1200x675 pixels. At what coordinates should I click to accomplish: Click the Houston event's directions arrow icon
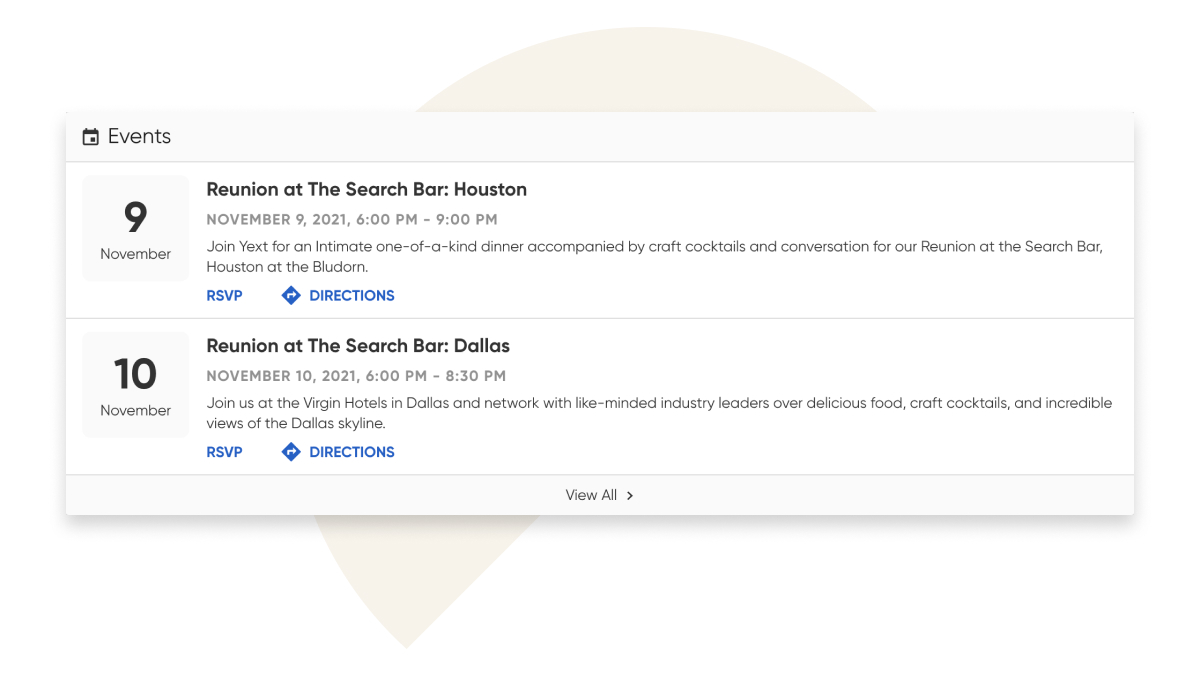pos(291,295)
